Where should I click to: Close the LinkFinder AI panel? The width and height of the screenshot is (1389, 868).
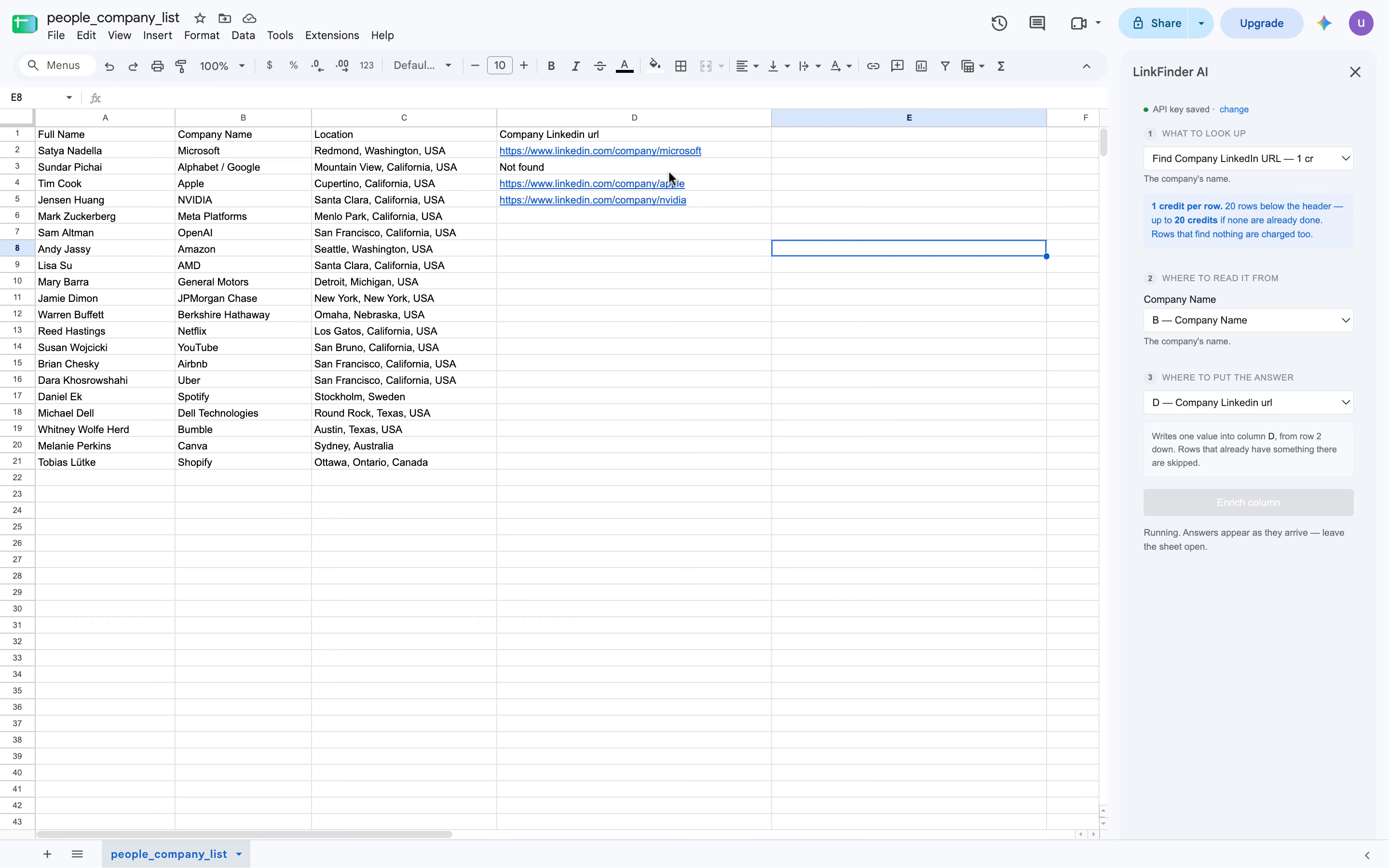click(1355, 72)
